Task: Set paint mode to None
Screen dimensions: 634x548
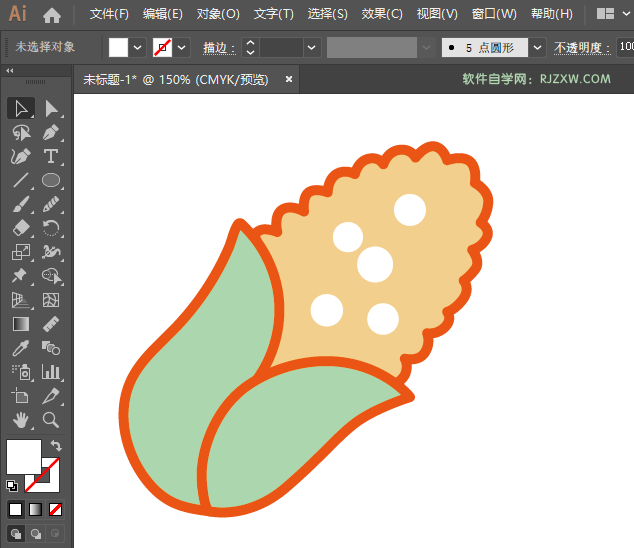Action: tap(56, 509)
